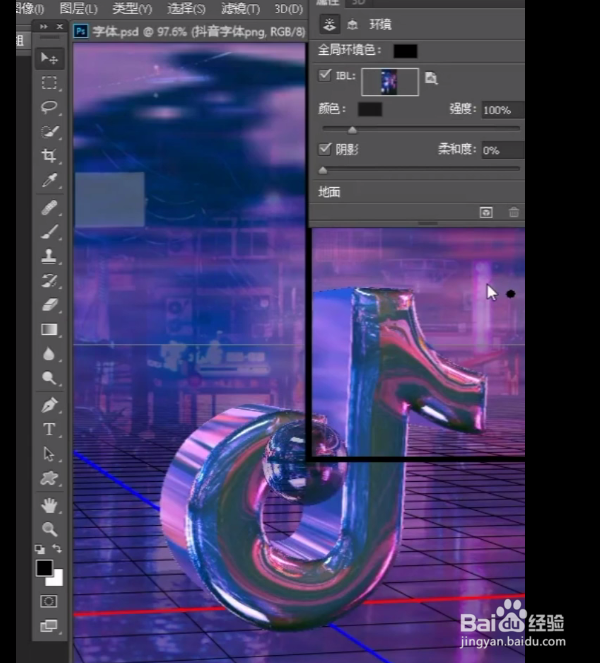
Task: Close the tools panel
Action: 60,26
